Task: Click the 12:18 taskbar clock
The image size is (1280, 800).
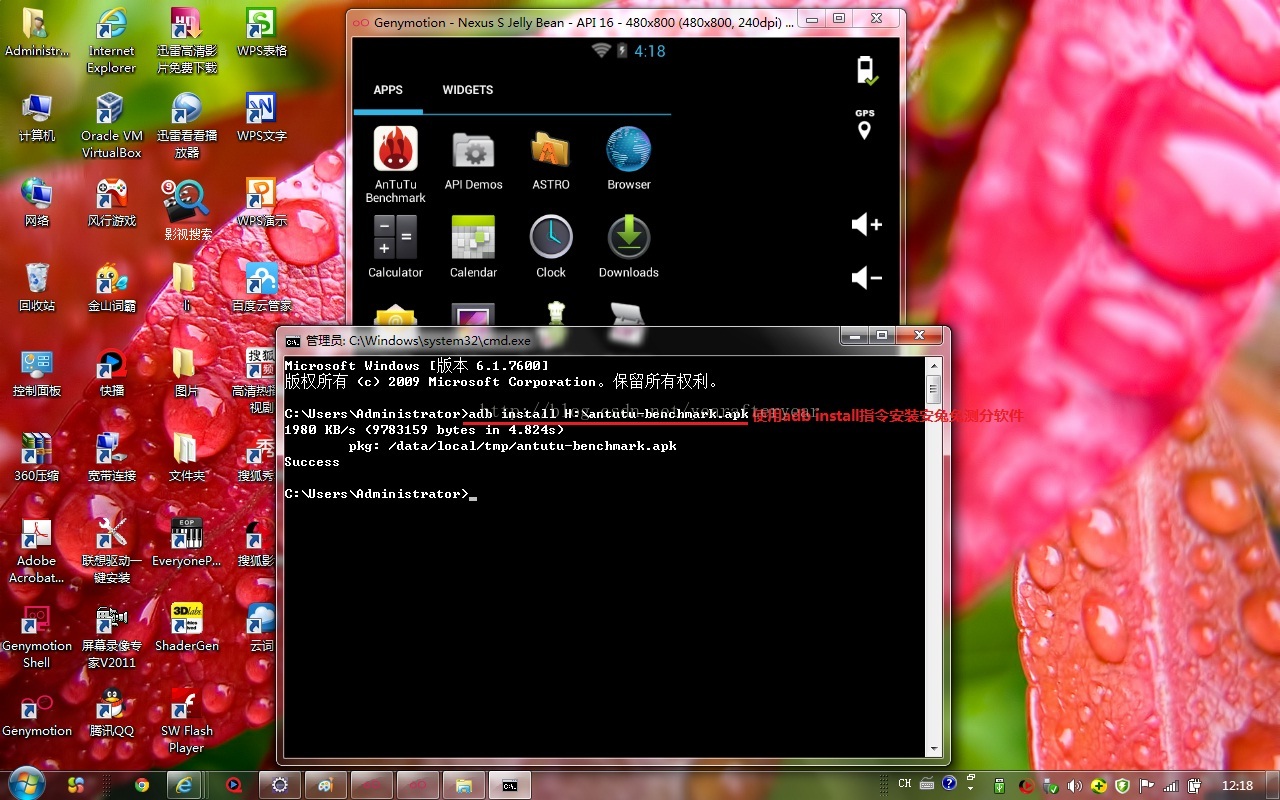Action: coord(1237,786)
